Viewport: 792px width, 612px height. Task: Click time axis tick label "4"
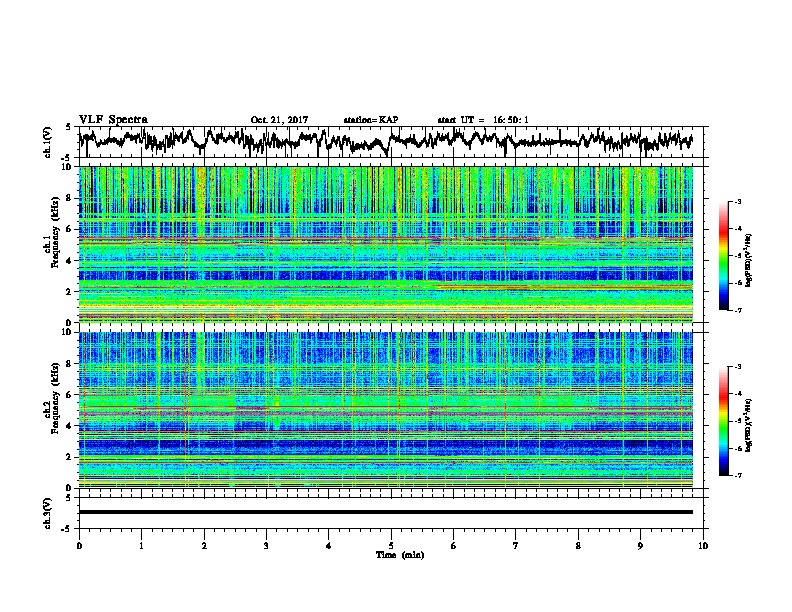[x=329, y=546]
